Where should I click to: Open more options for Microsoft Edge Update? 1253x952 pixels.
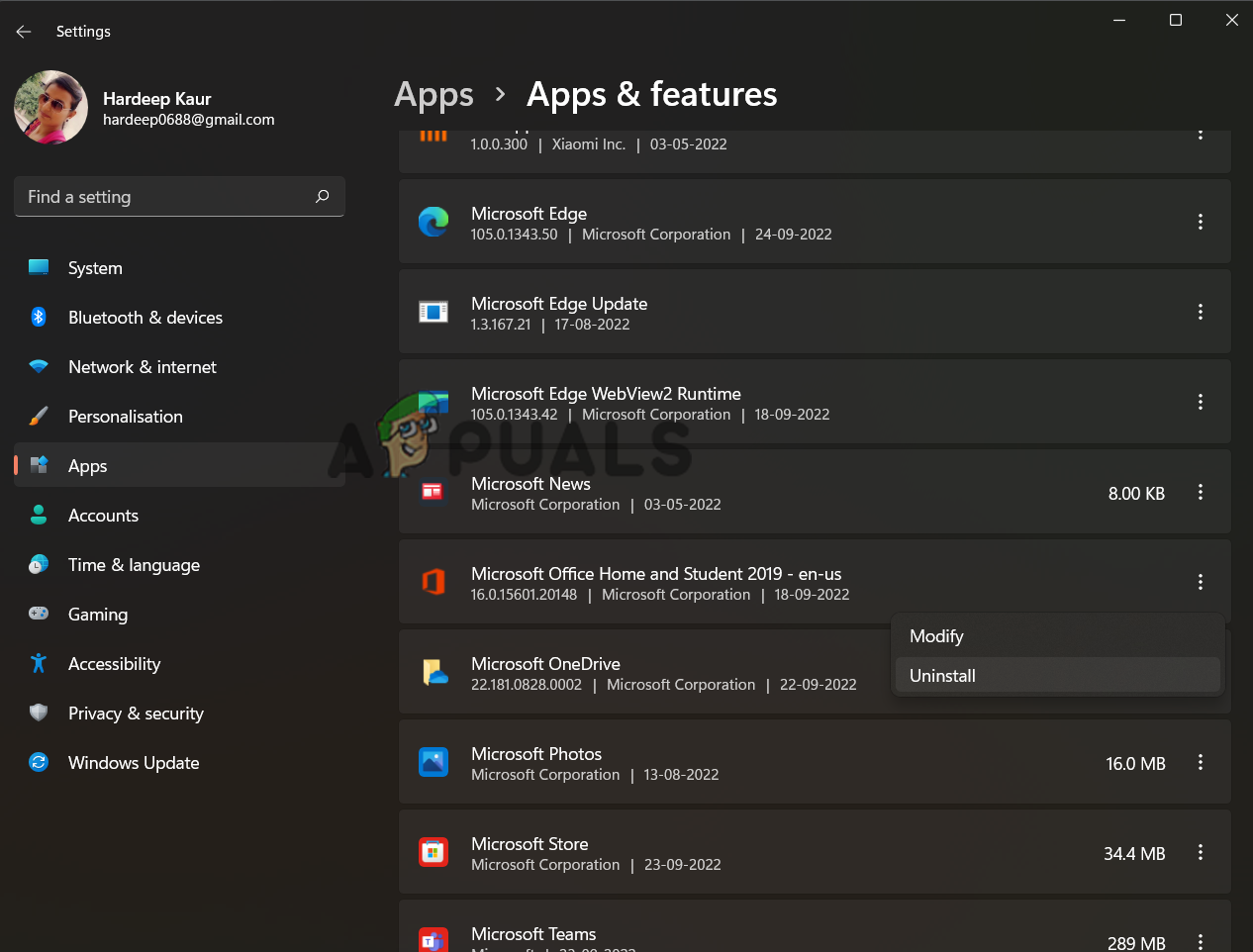pyautogui.click(x=1200, y=312)
